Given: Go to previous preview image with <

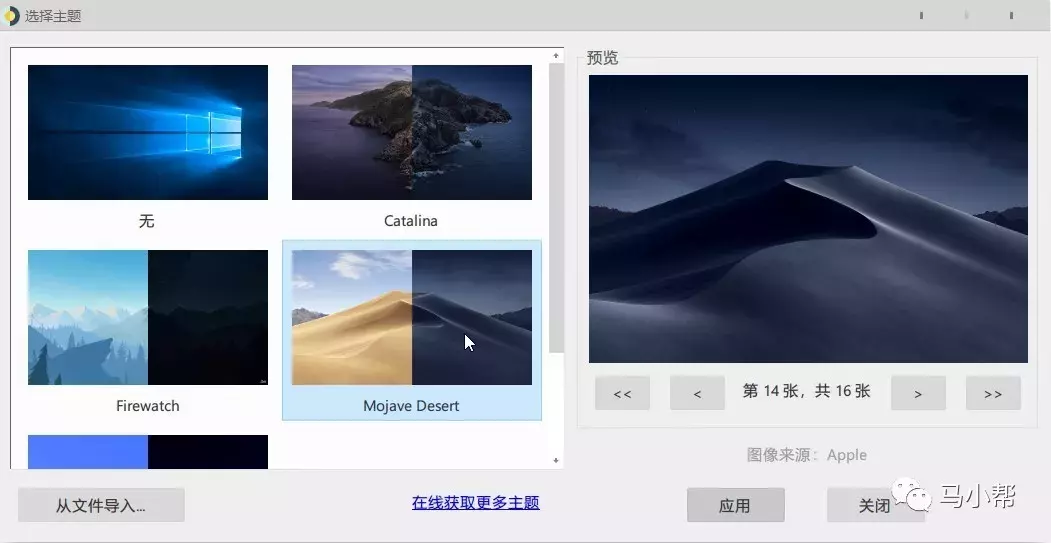Looking at the screenshot, I should [697, 393].
